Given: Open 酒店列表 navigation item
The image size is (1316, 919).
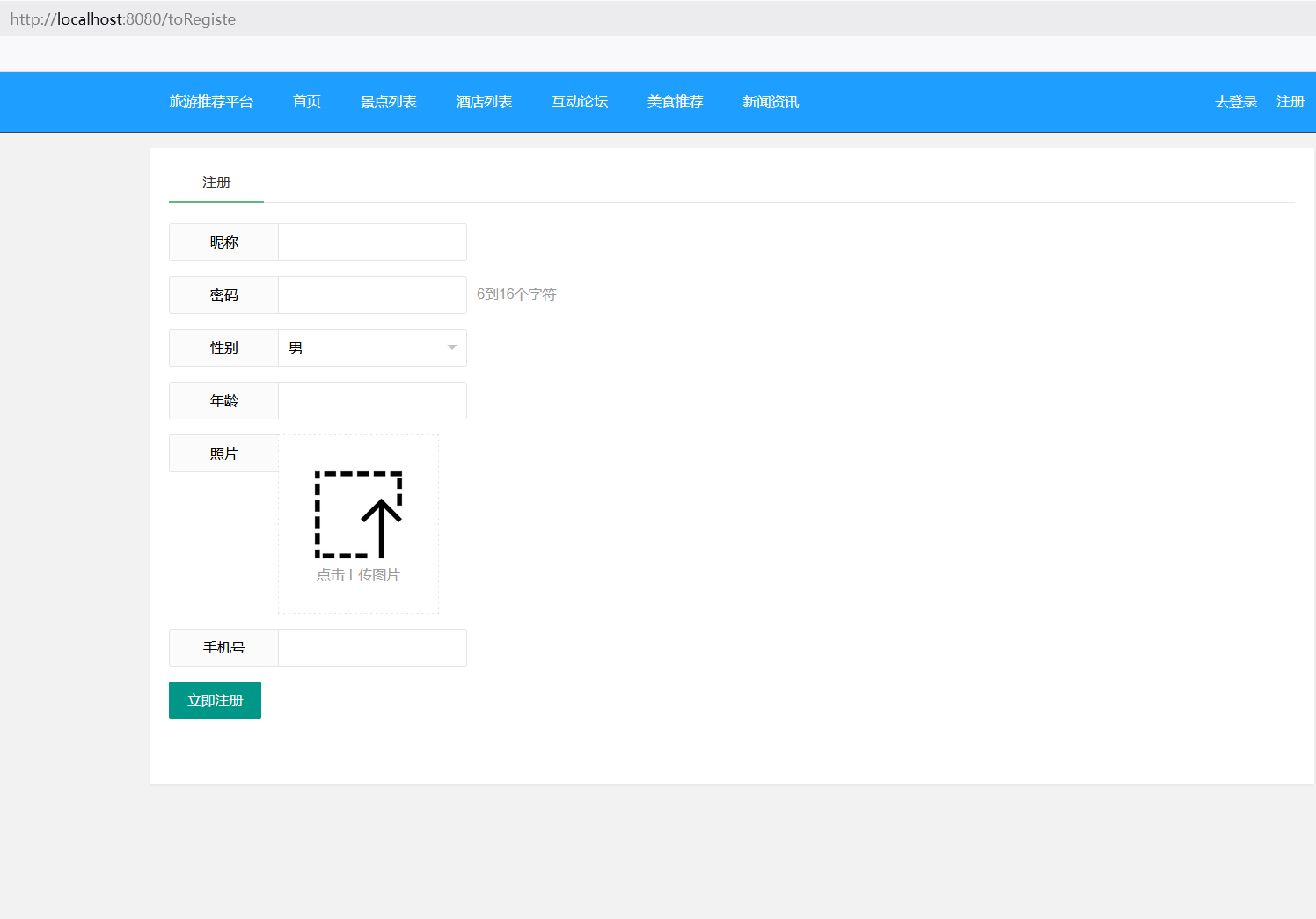Looking at the screenshot, I should pyautogui.click(x=484, y=102).
